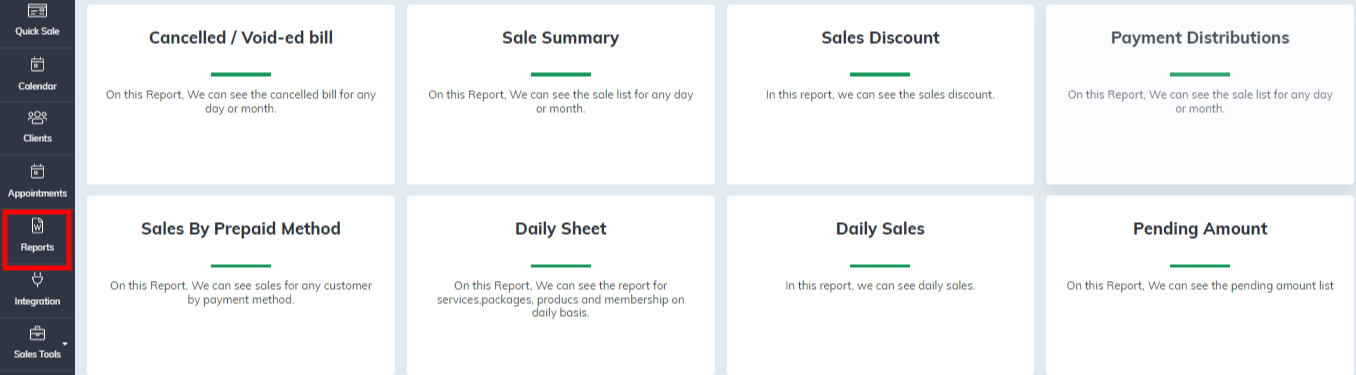Open the Daily Sheet report
The image size is (1356, 375).
[560, 285]
